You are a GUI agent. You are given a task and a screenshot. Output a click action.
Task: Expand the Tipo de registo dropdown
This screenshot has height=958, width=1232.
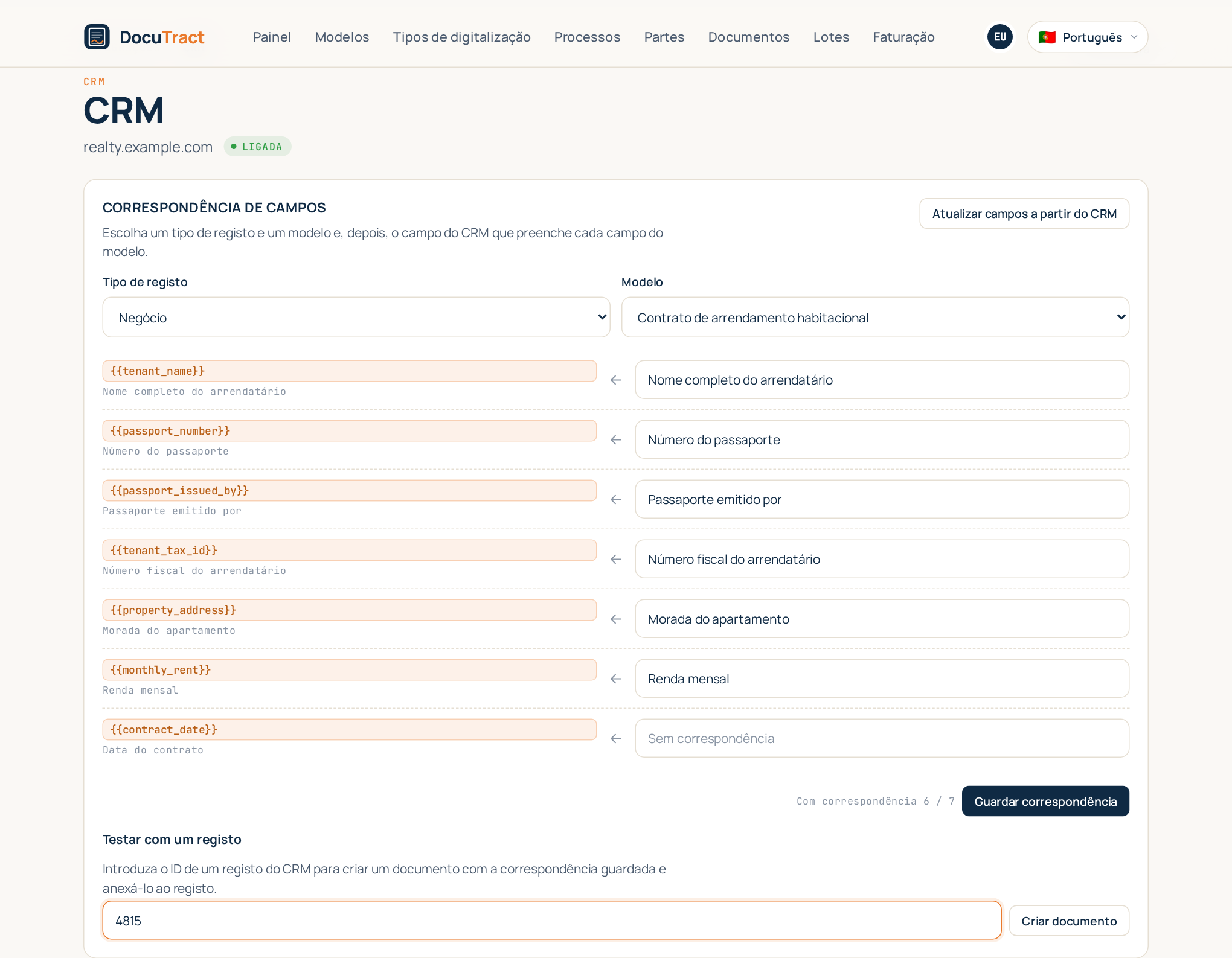click(x=356, y=317)
